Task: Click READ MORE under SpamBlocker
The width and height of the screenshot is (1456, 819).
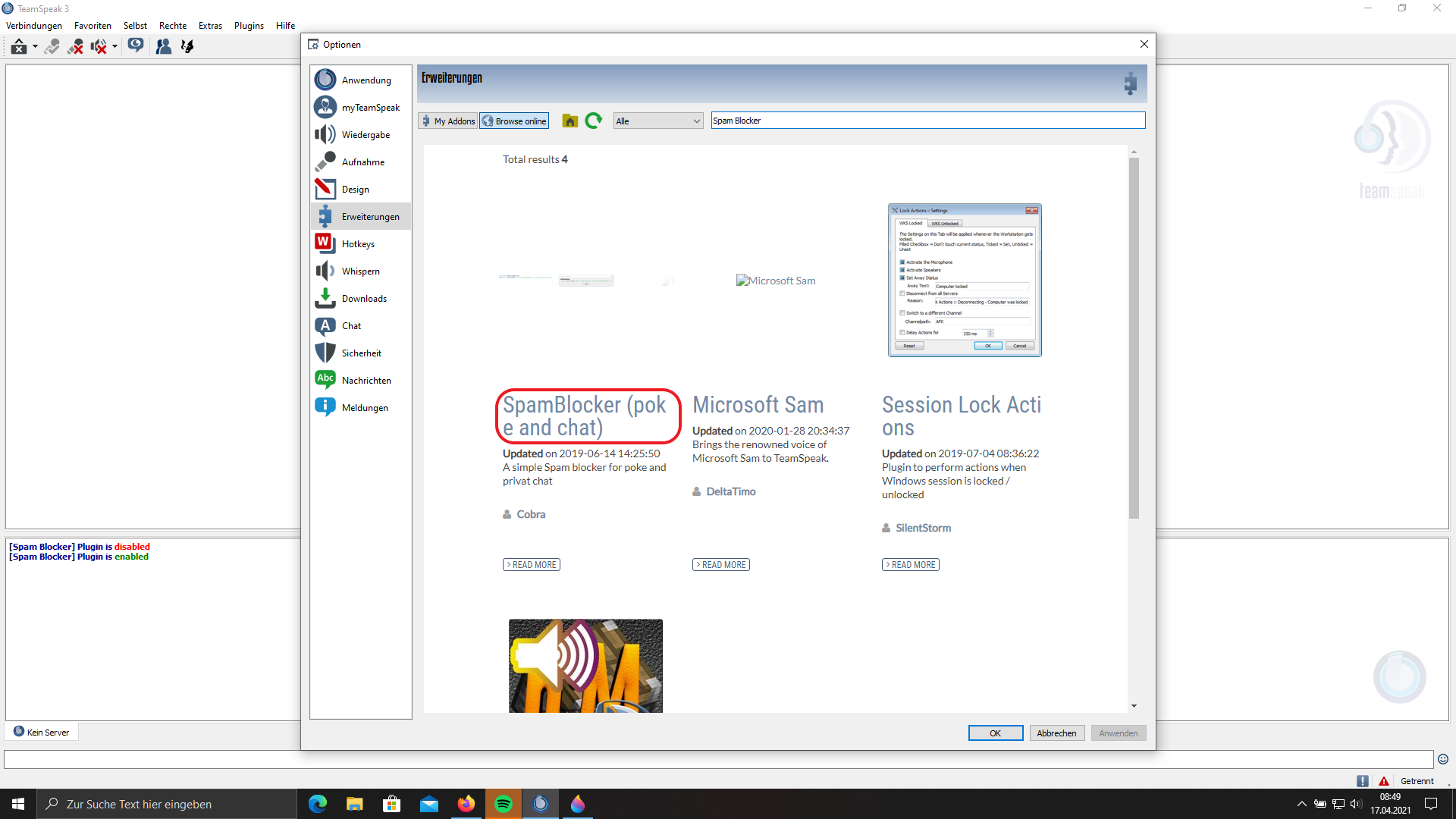Action: [532, 565]
